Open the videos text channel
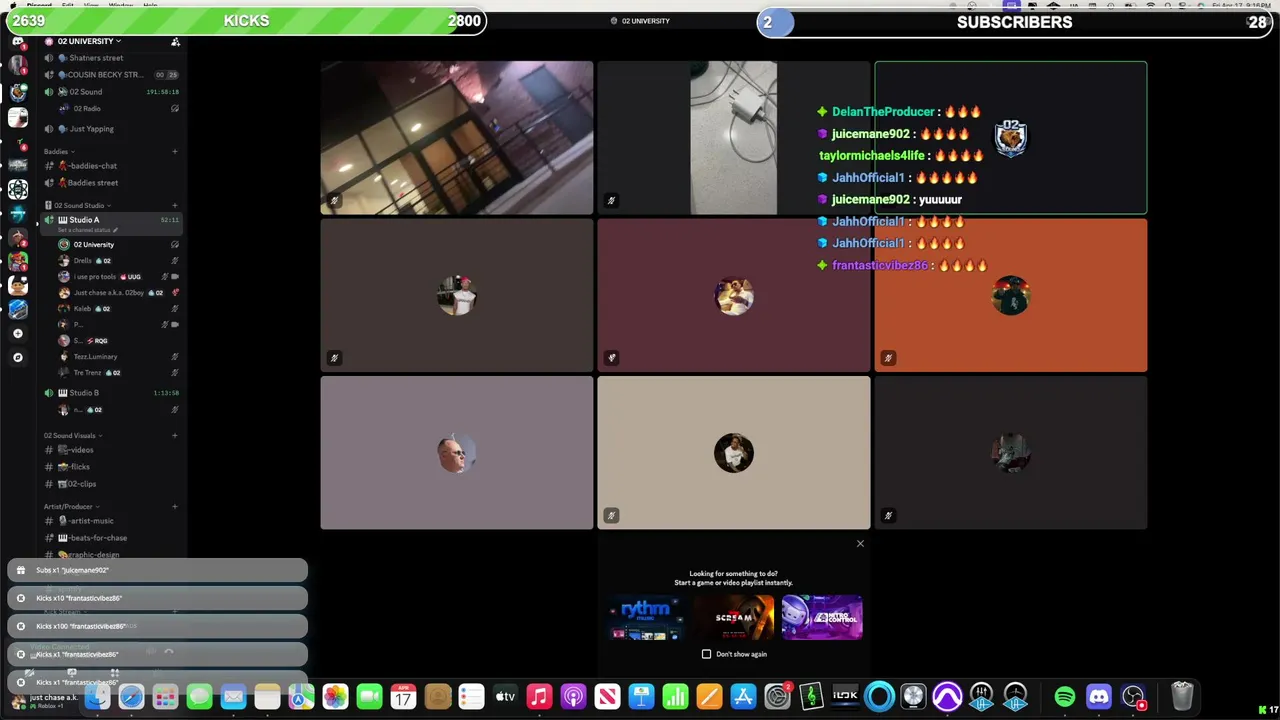 point(110,450)
